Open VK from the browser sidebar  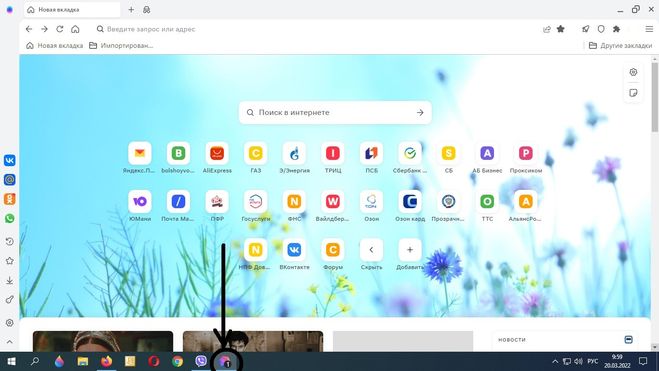click(x=9, y=160)
